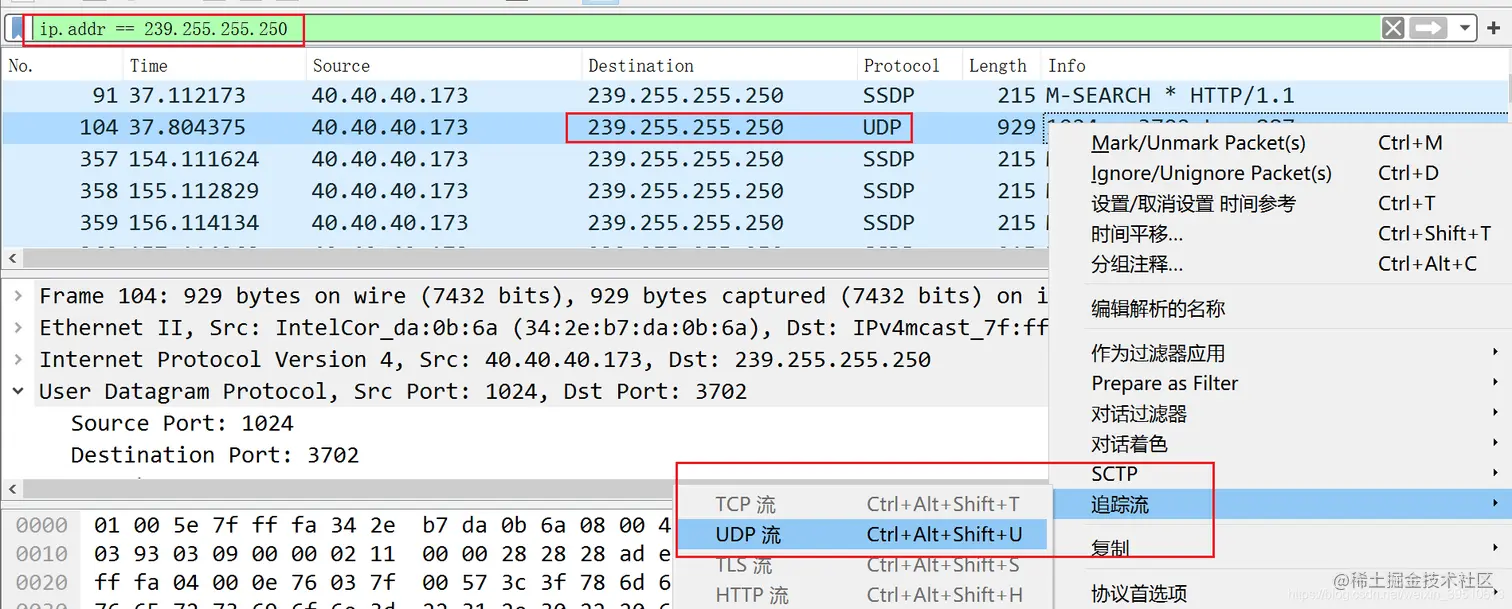Sort by the No. column header
The height and width of the screenshot is (609, 1512).
[62, 66]
